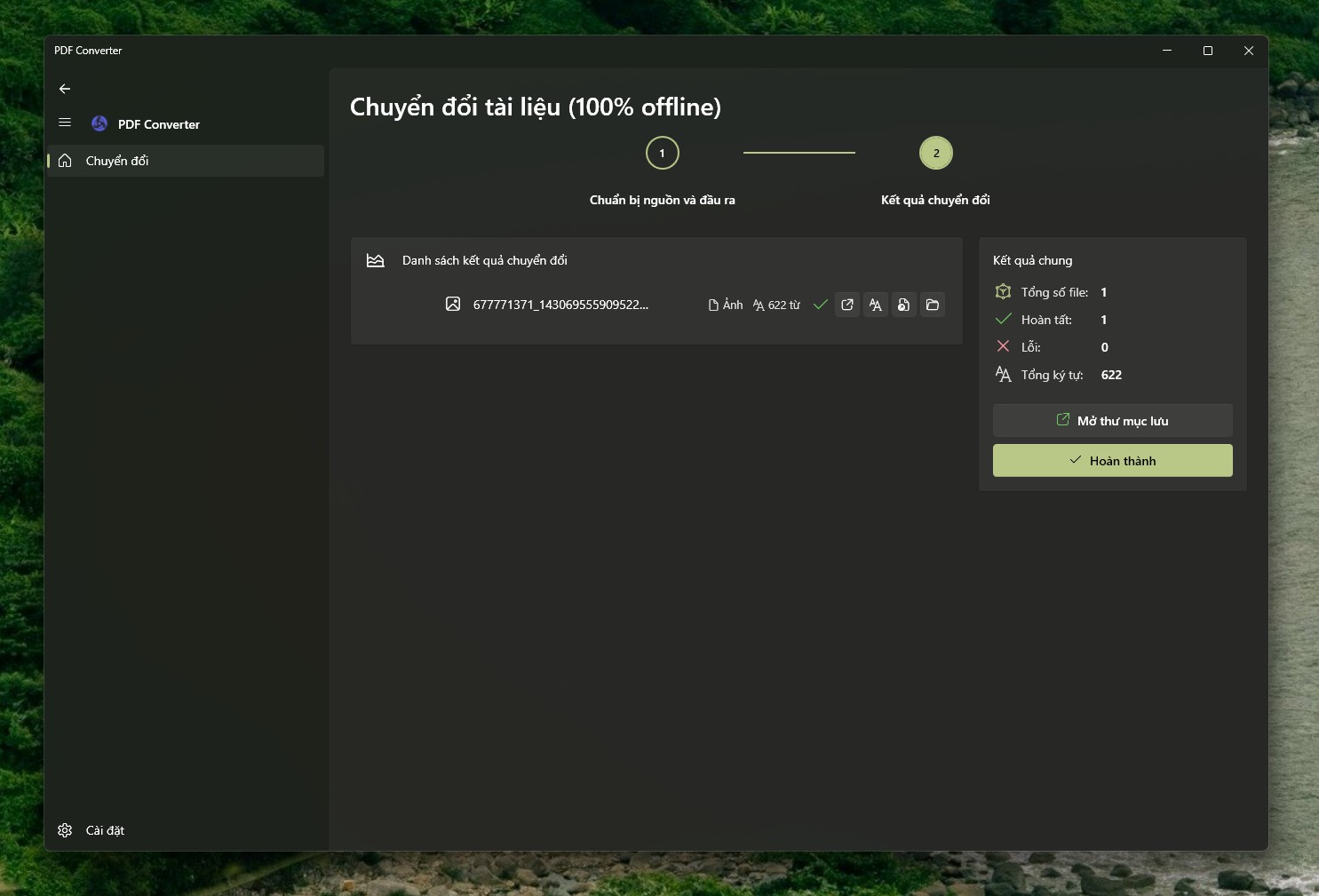This screenshot has width=1319, height=896.
Task: Close the PDF Converter window
Action: click(1249, 51)
